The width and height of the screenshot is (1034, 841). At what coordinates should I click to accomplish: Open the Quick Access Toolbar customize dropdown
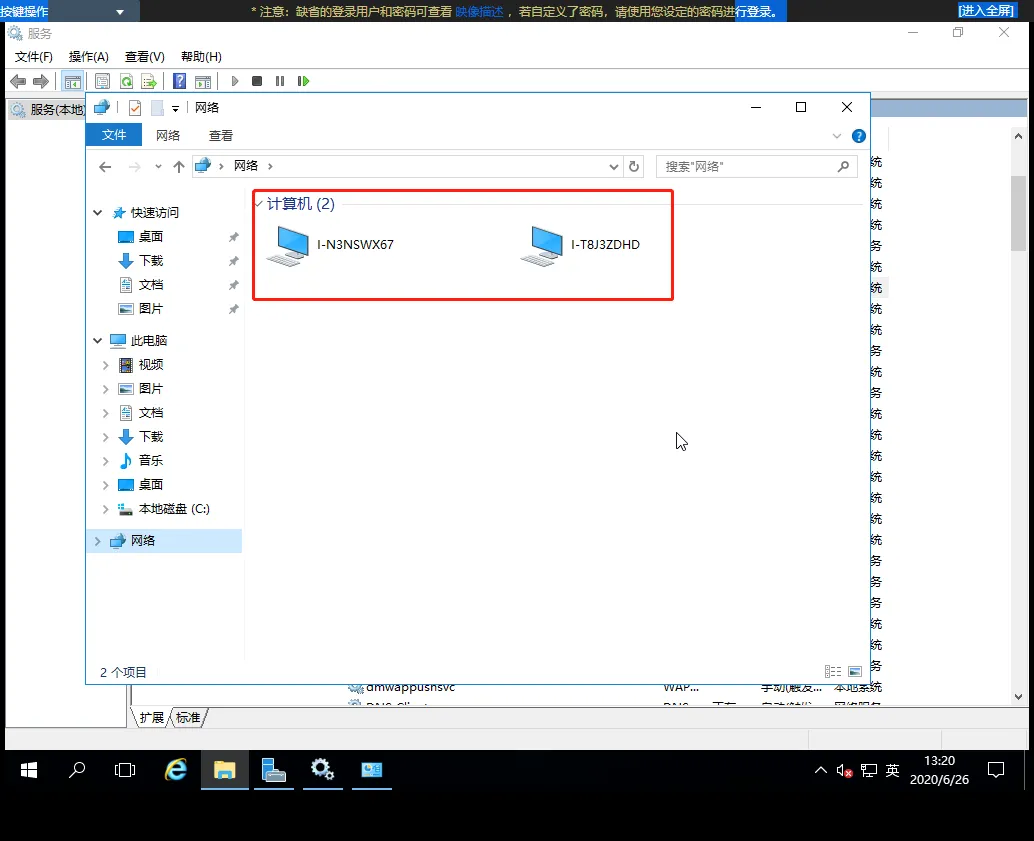coord(175,107)
